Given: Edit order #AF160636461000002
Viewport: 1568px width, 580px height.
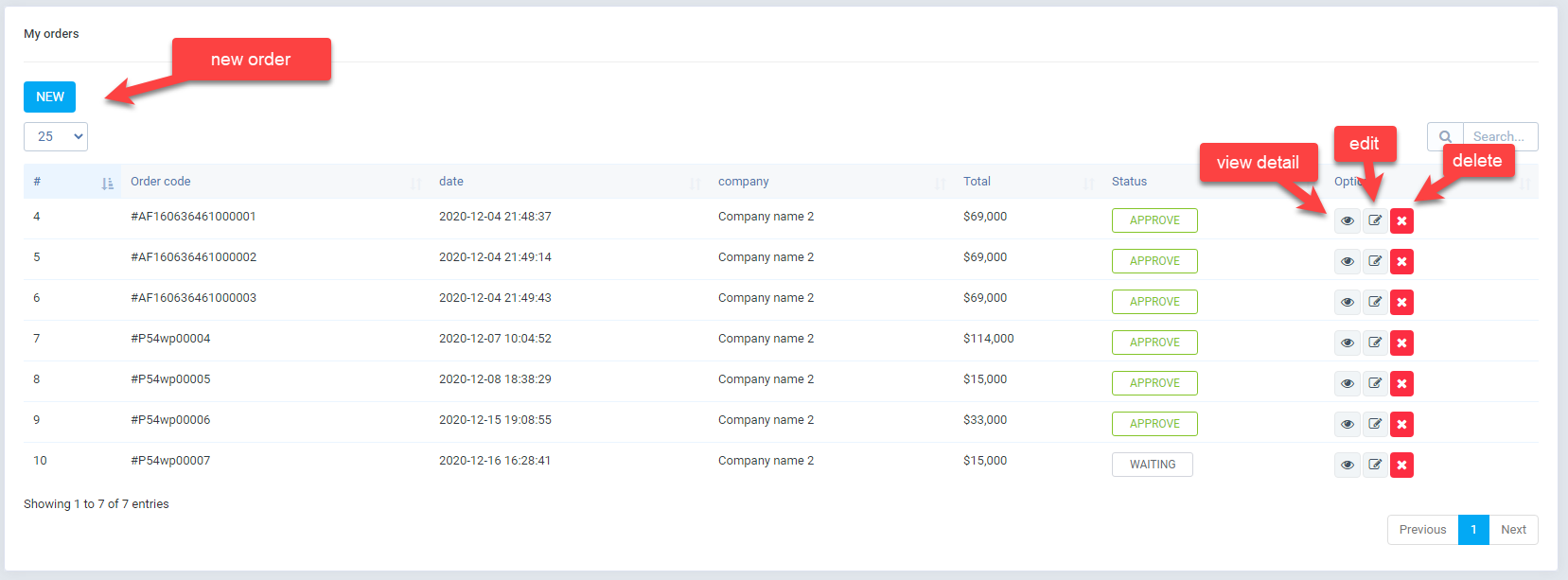Looking at the screenshot, I should [x=1375, y=261].
